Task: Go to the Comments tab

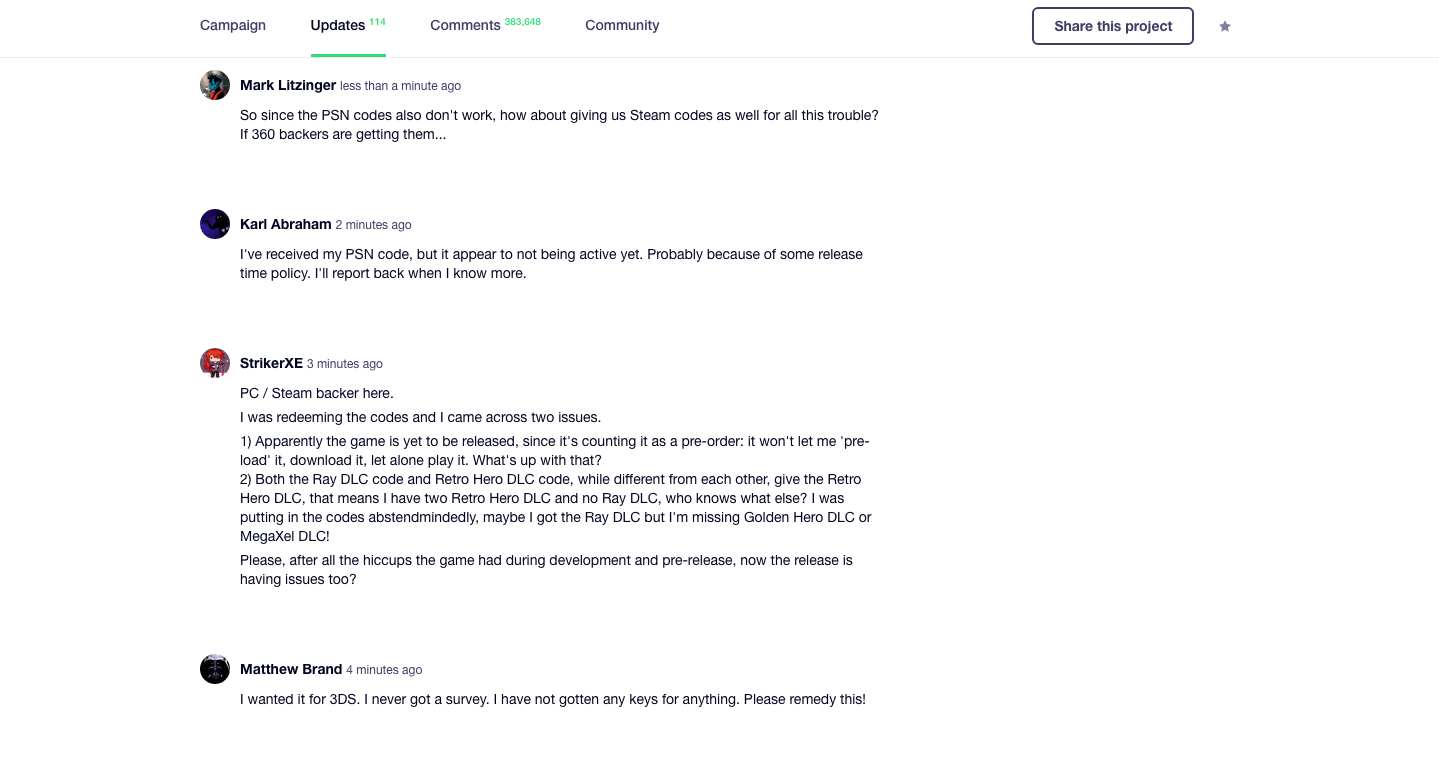Action: point(465,26)
